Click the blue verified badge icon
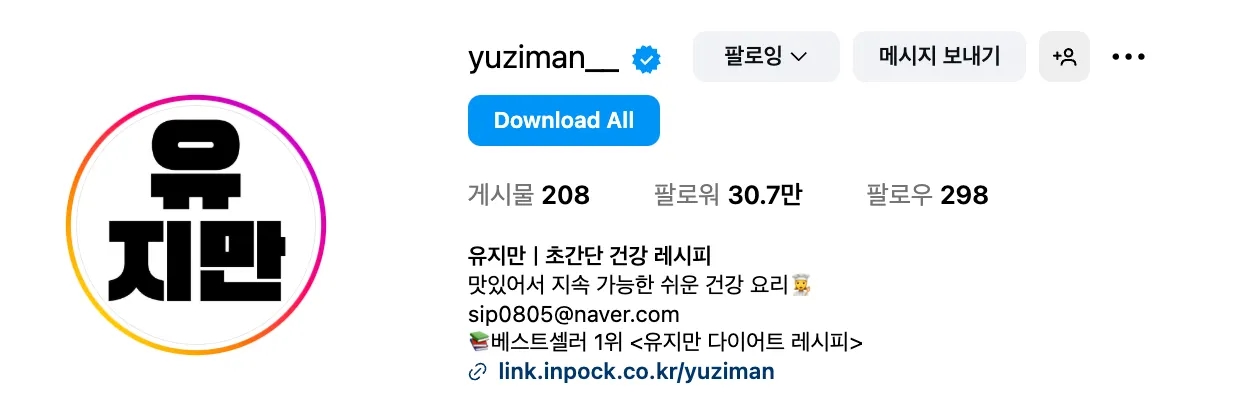The width and height of the screenshot is (1238, 412). click(x=646, y=60)
